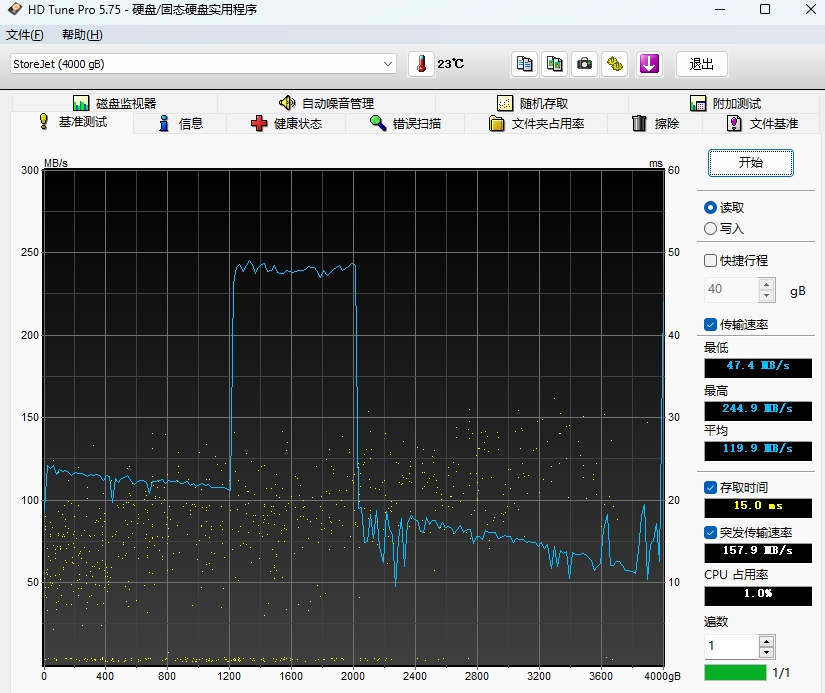
Task: Click the 遍数 passes input field
Action: tap(731, 646)
